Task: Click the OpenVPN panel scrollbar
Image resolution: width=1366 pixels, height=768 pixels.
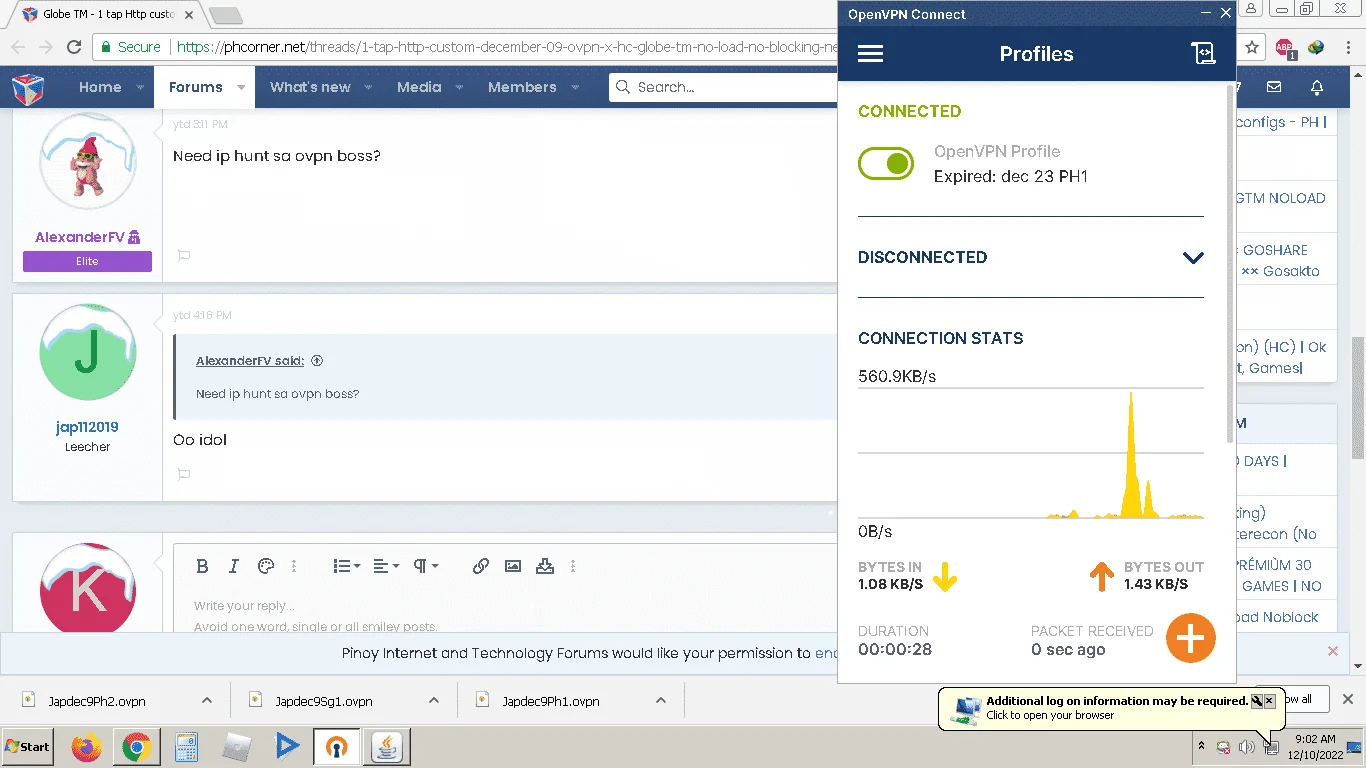Action: click(1231, 265)
